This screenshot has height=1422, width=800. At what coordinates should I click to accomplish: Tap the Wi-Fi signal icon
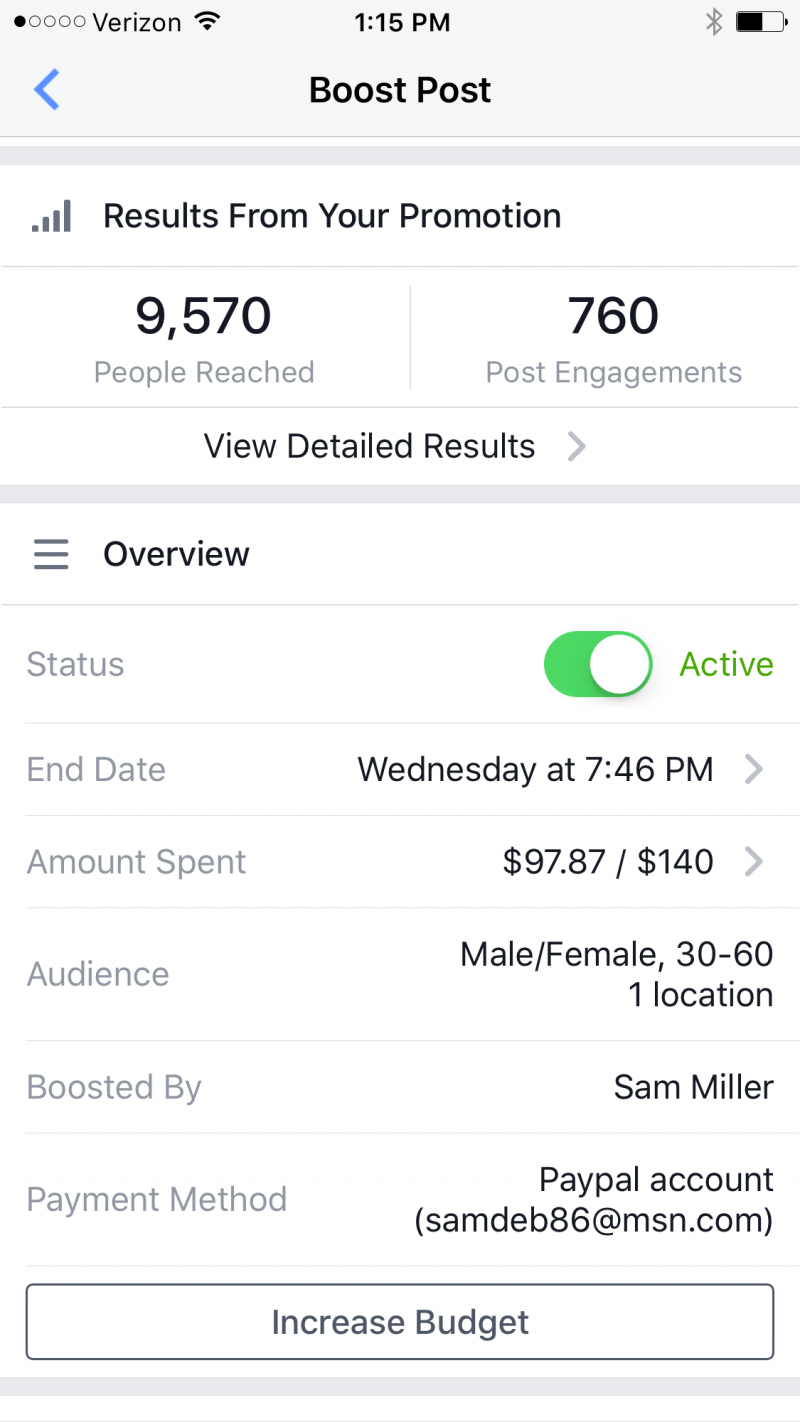208,22
